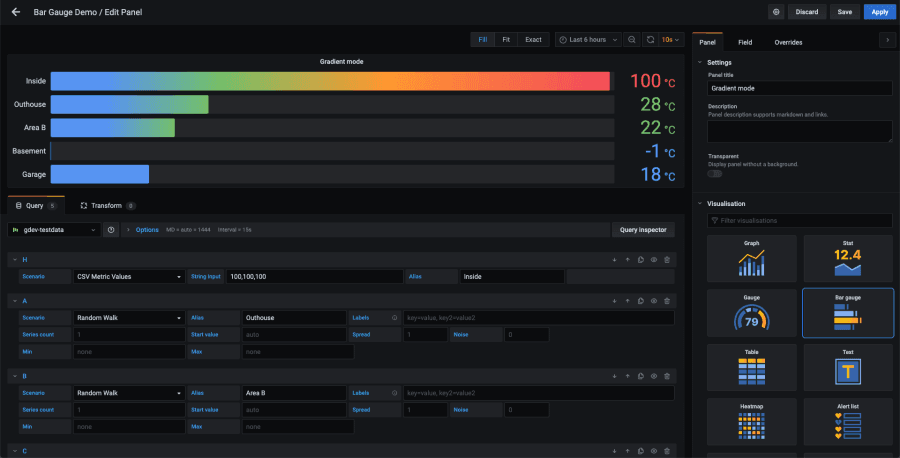Image resolution: width=900 pixels, height=458 pixels.
Task: Duplicate query A using copy icon
Action: (x=641, y=300)
